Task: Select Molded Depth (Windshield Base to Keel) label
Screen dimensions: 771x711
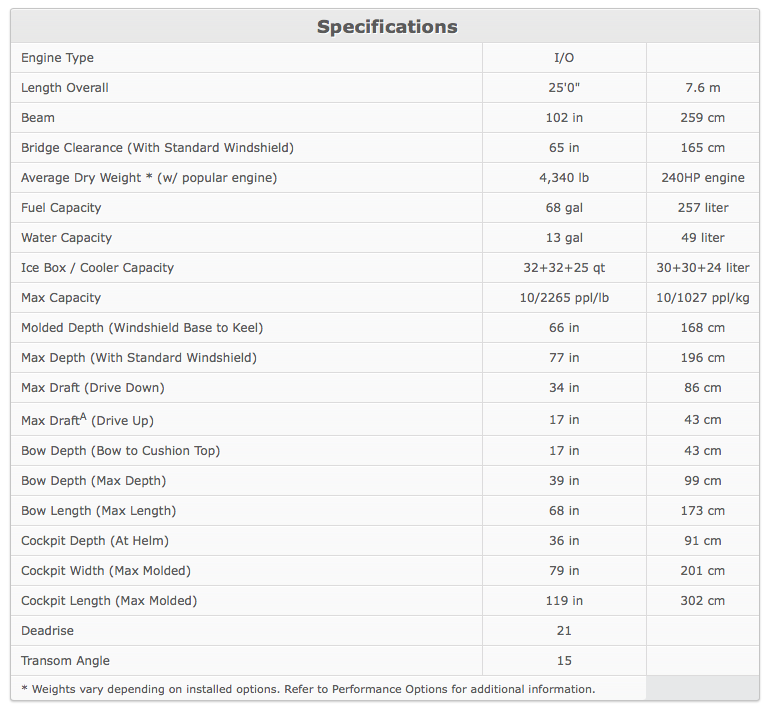Action: (142, 328)
